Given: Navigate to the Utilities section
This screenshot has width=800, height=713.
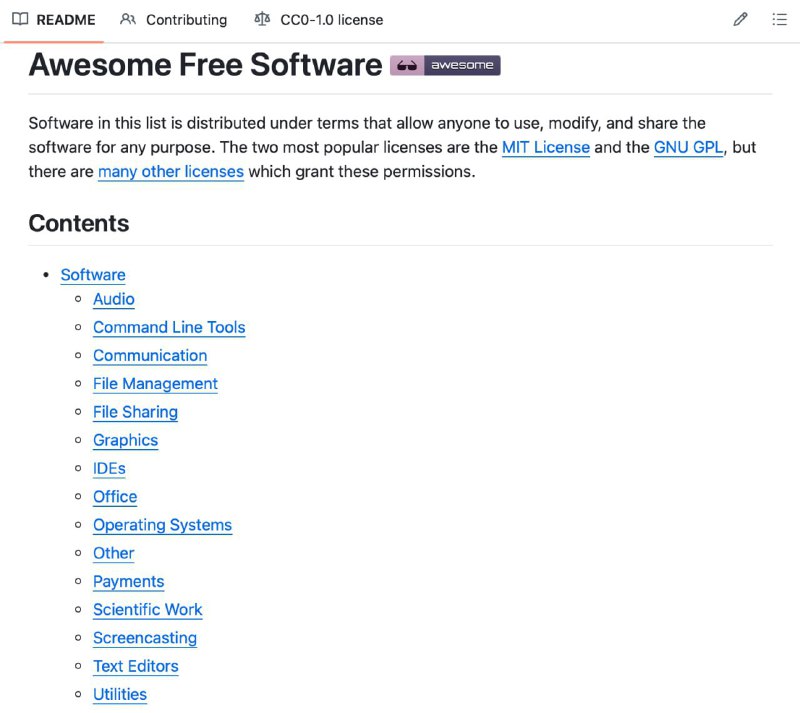Looking at the screenshot, I should pos(119,694).
